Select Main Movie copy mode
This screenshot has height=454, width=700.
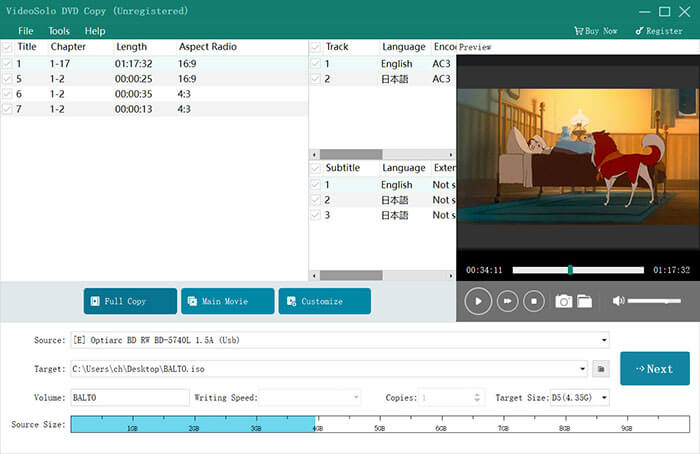(x=227, y=301)
